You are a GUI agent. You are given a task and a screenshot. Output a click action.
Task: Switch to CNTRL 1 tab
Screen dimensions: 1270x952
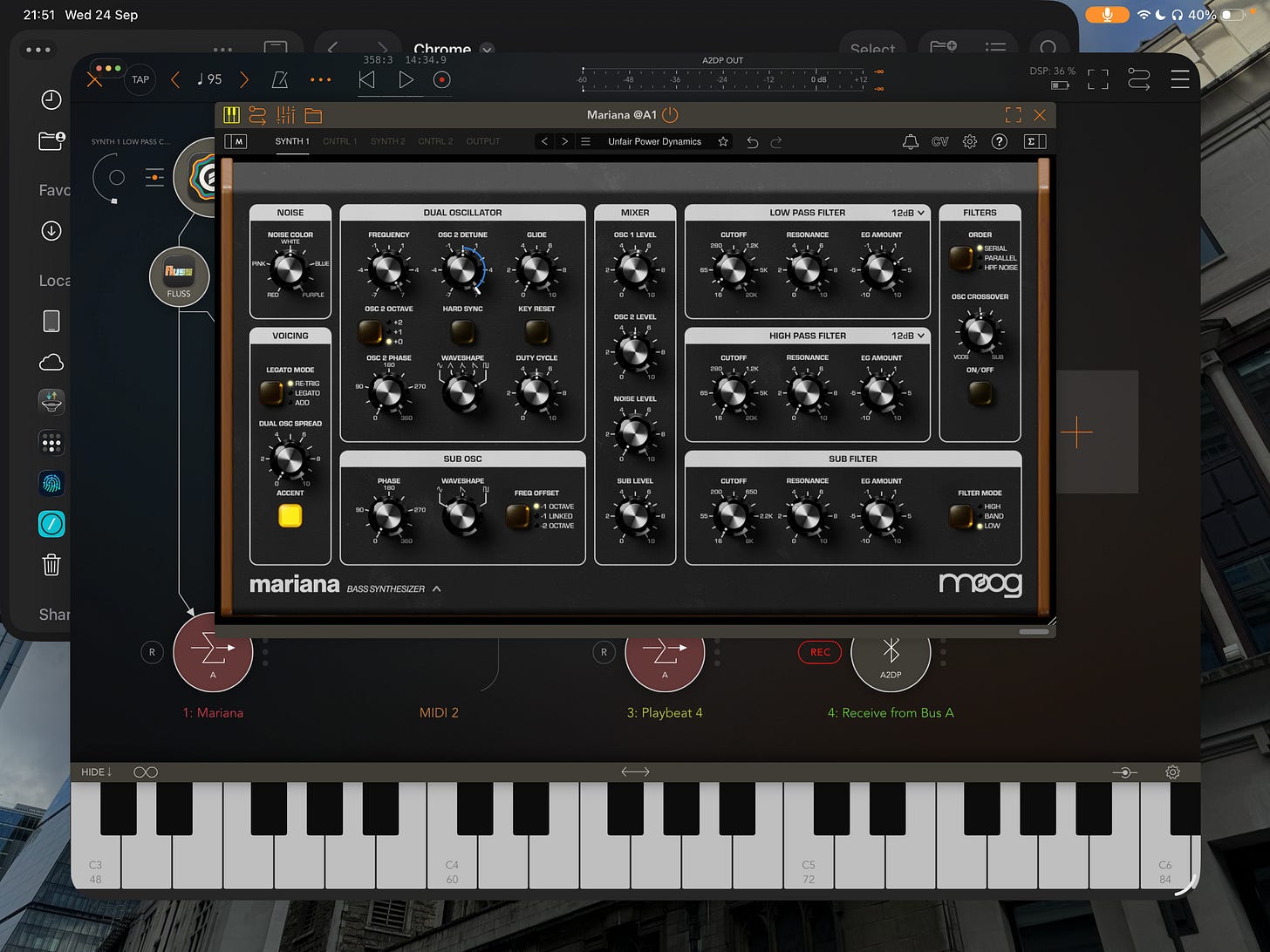click(340, 141)
